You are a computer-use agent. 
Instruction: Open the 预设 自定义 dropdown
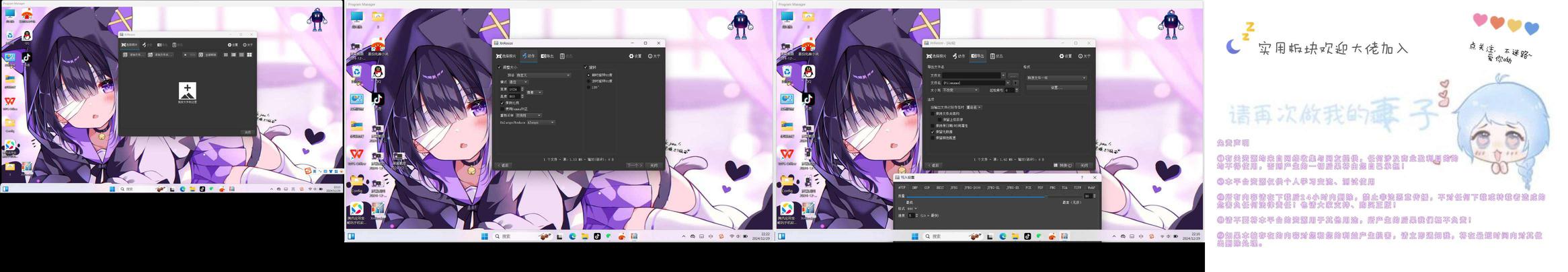[543, 75]
